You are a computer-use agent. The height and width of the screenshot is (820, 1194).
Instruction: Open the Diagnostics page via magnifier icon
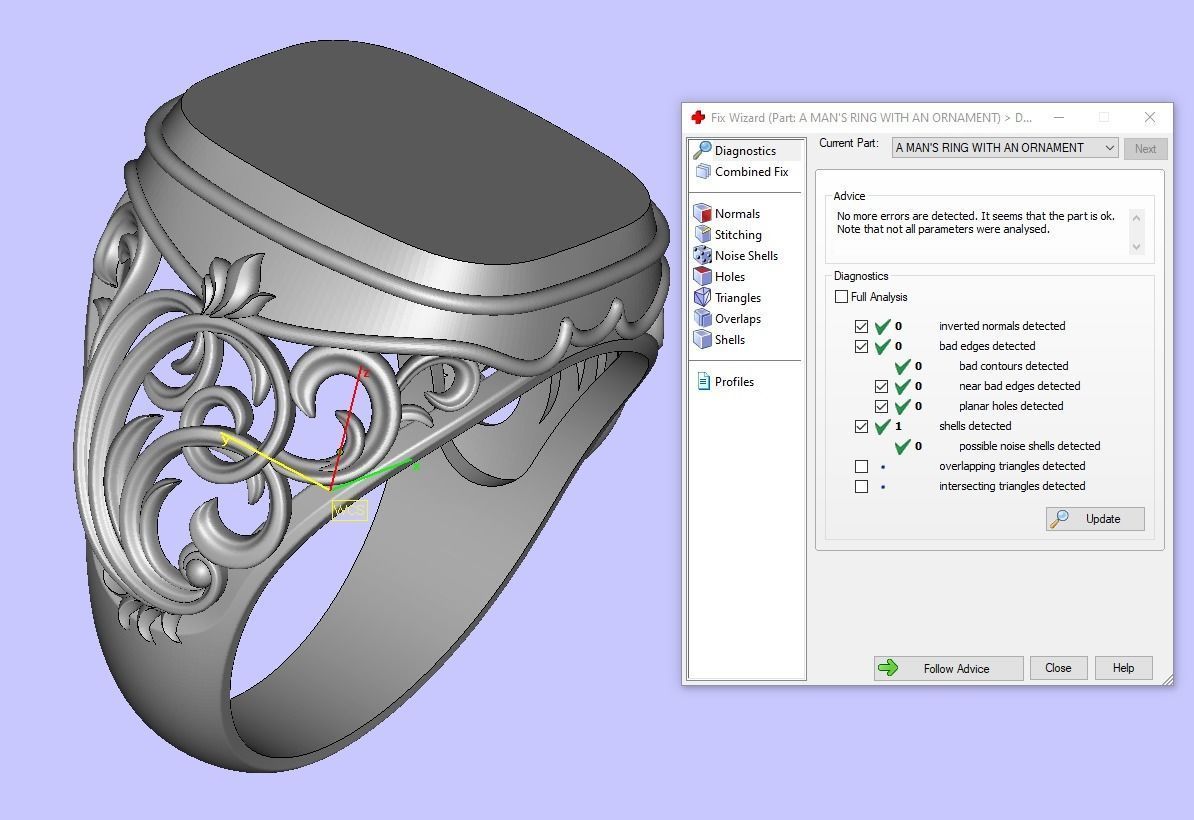click(x=702, y=150)
